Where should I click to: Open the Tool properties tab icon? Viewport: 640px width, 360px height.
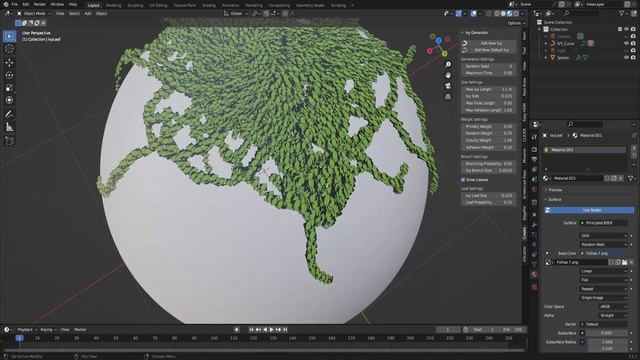(x=534, y=138)
